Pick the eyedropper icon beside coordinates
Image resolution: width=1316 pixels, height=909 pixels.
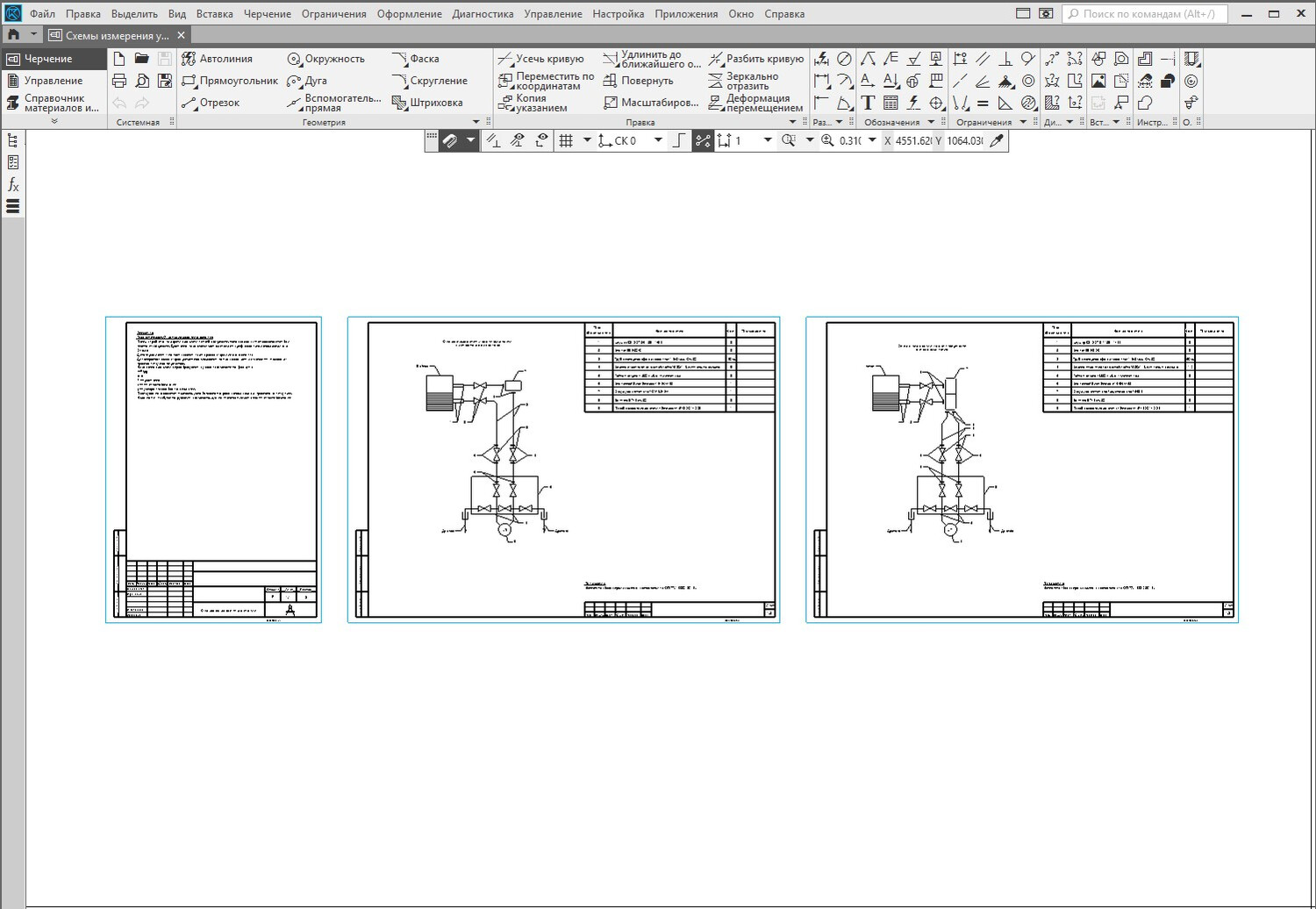[x=997, y=140]
